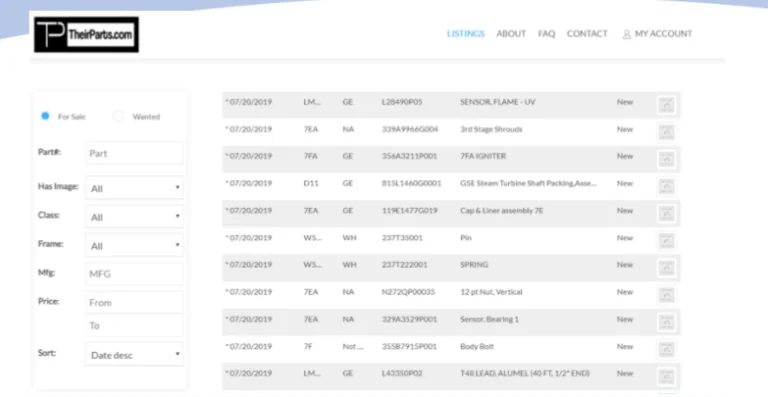Open image icon for Pin row
The image size is (768, 397).
(x=667, y=240)
